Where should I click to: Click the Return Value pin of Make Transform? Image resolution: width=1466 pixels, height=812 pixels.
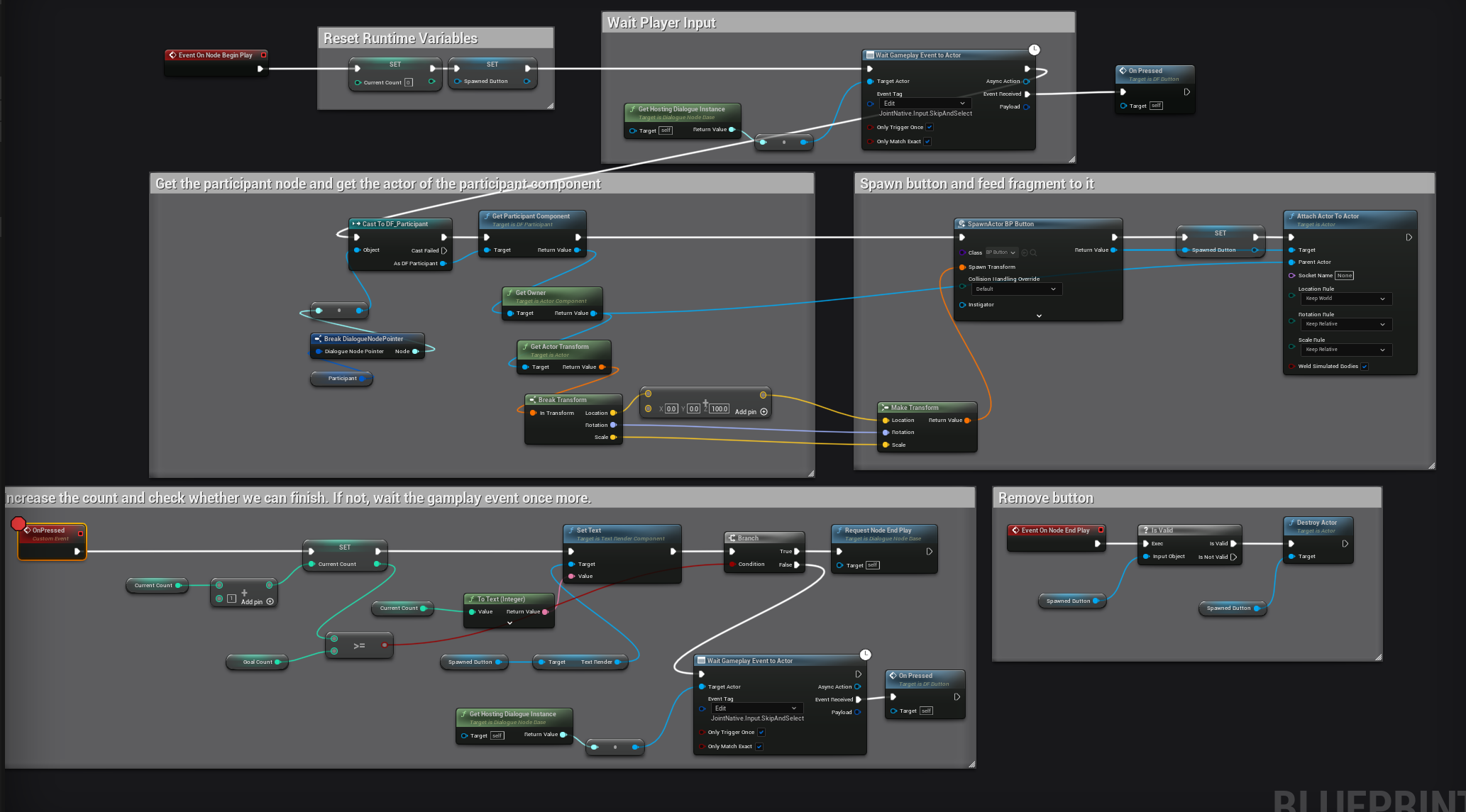coord(967,421)
